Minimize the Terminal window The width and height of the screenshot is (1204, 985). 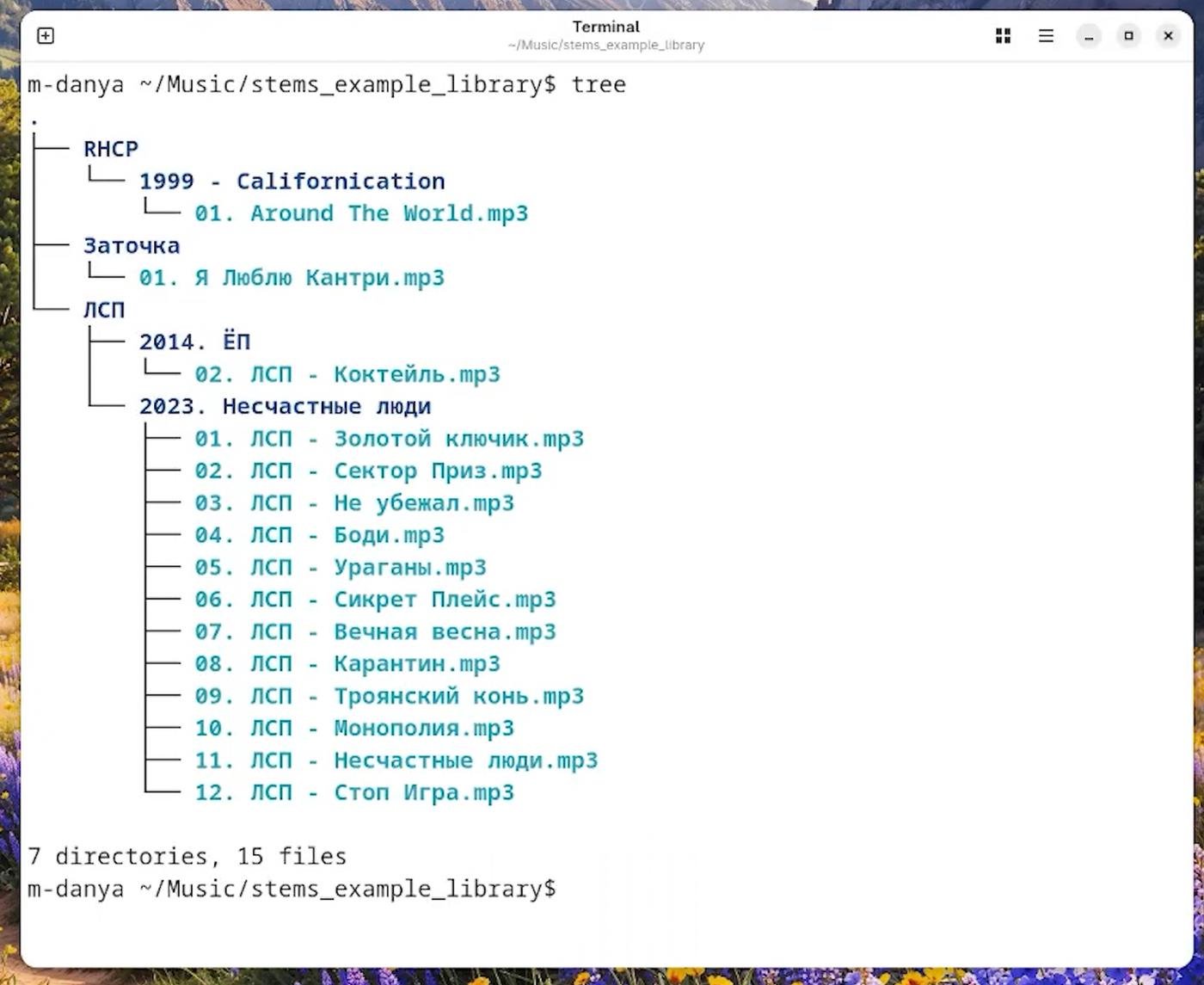click(1089, 35)
